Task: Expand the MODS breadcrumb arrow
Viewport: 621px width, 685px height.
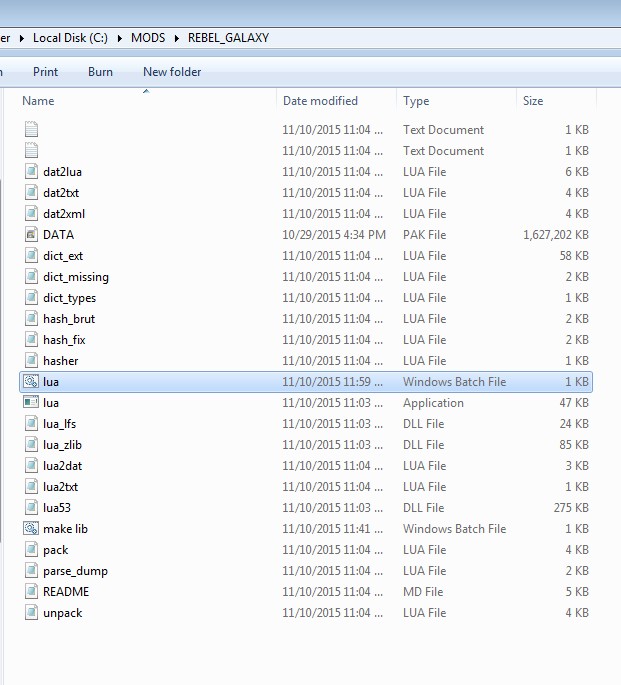Action: pyautogui.click(x=177, y=38)
